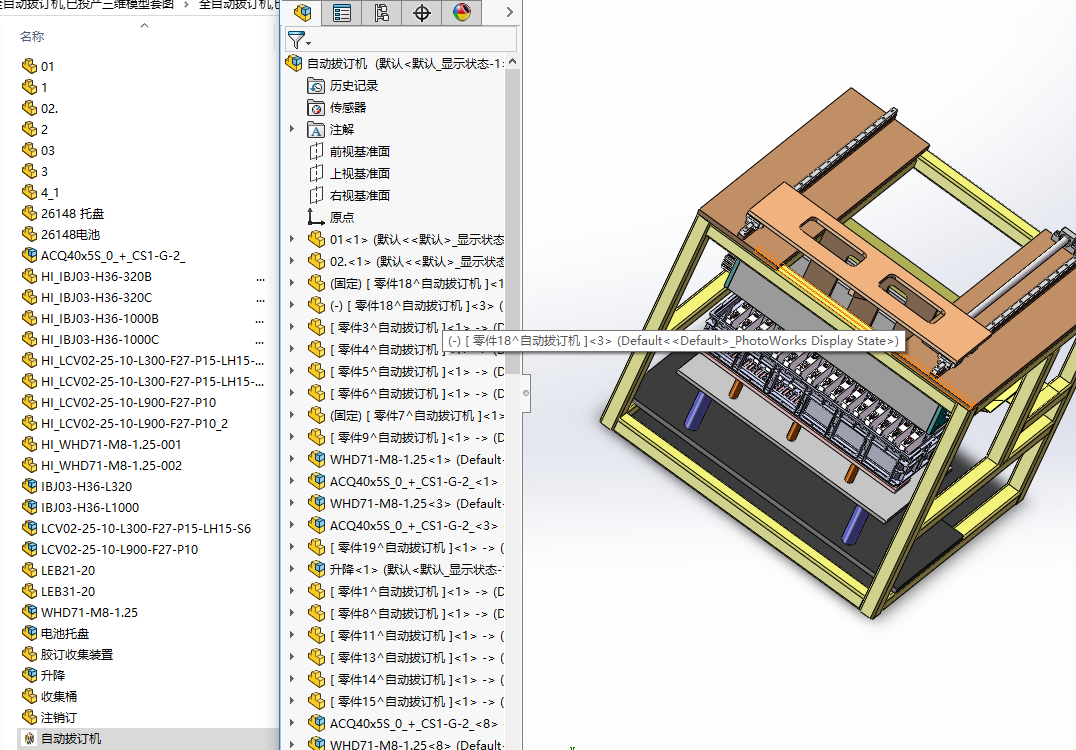Select the 电池托盘 assembly file
Screen dimensions: 1076x750
(x=56, y=633)
